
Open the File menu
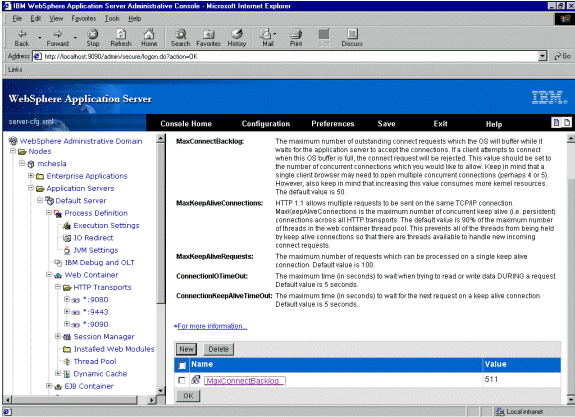click(x=17, y=18)
